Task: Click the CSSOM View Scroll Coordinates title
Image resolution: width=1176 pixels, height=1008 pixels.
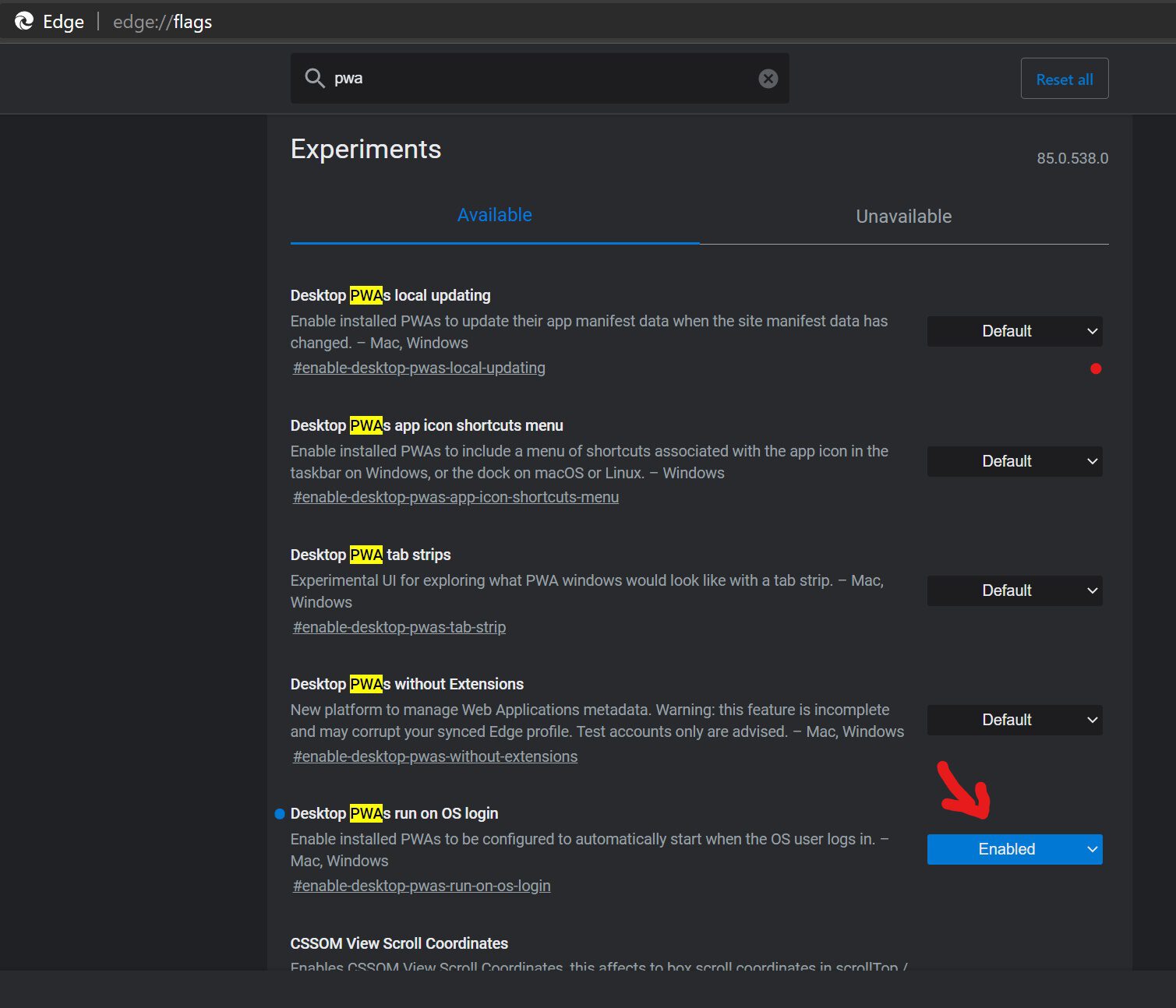Action: [x=399, y=943]
